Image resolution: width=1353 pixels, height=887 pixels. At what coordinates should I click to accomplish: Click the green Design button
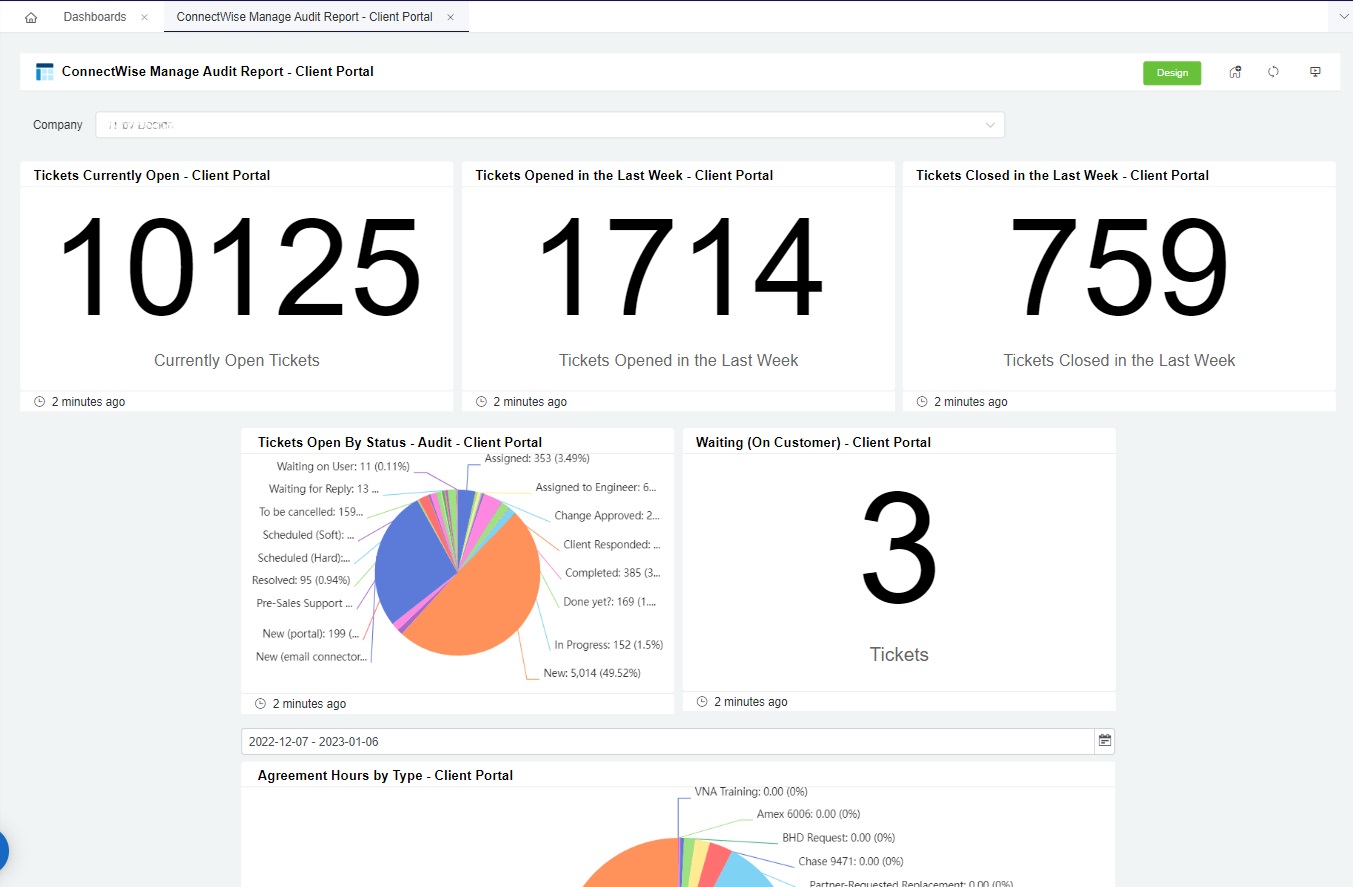(1172, 73)
